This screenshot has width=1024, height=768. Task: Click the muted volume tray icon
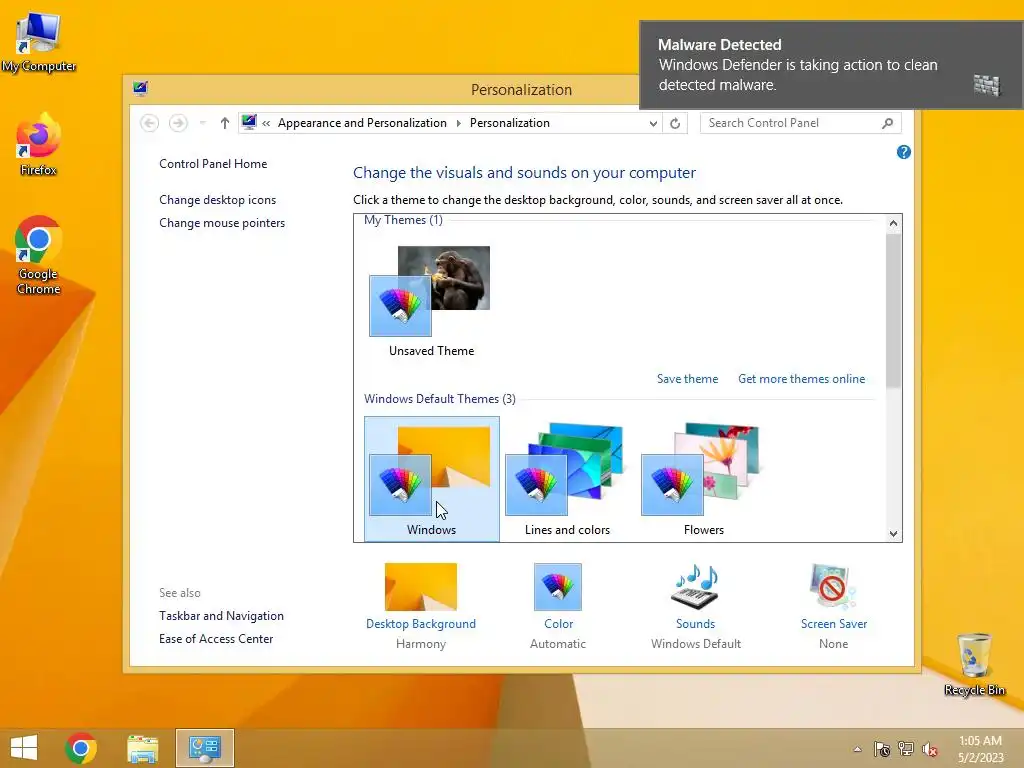[930, 749]
